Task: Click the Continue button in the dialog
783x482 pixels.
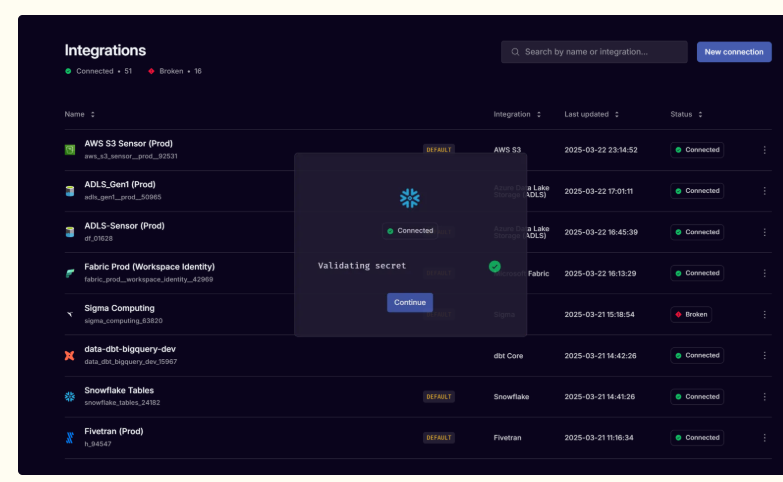Action: pos(409,302)
